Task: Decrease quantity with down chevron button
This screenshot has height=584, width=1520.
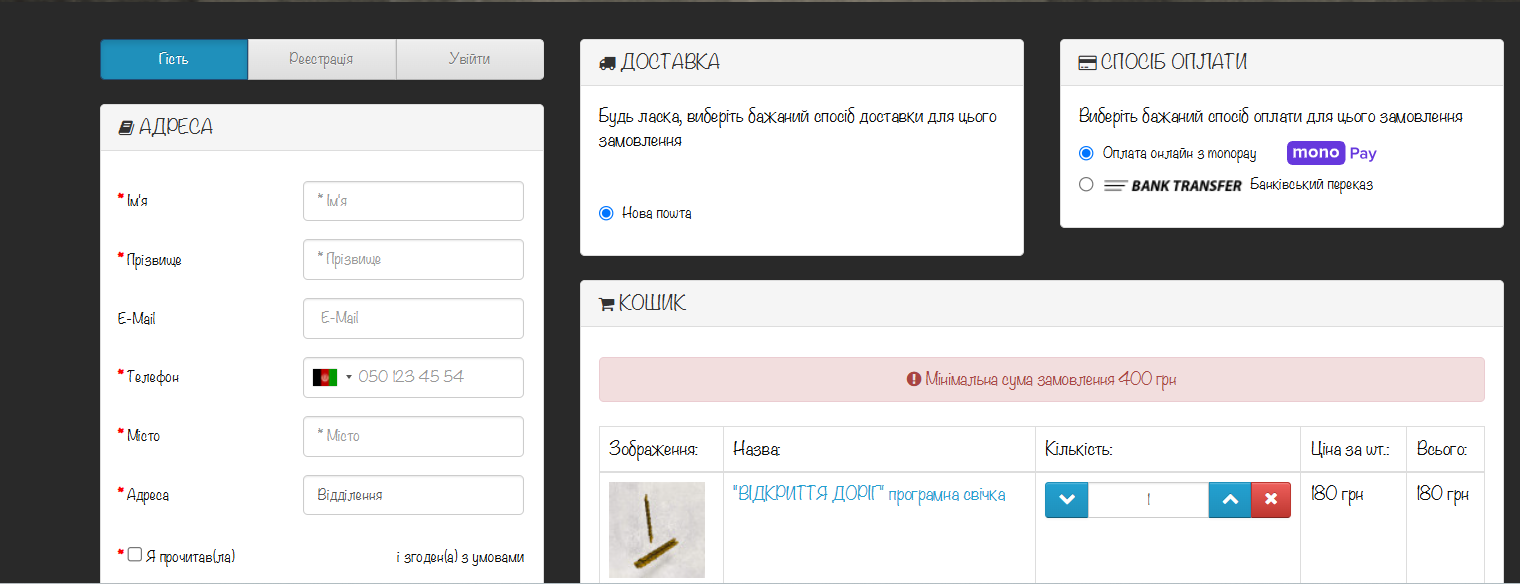Action: 1066,500
